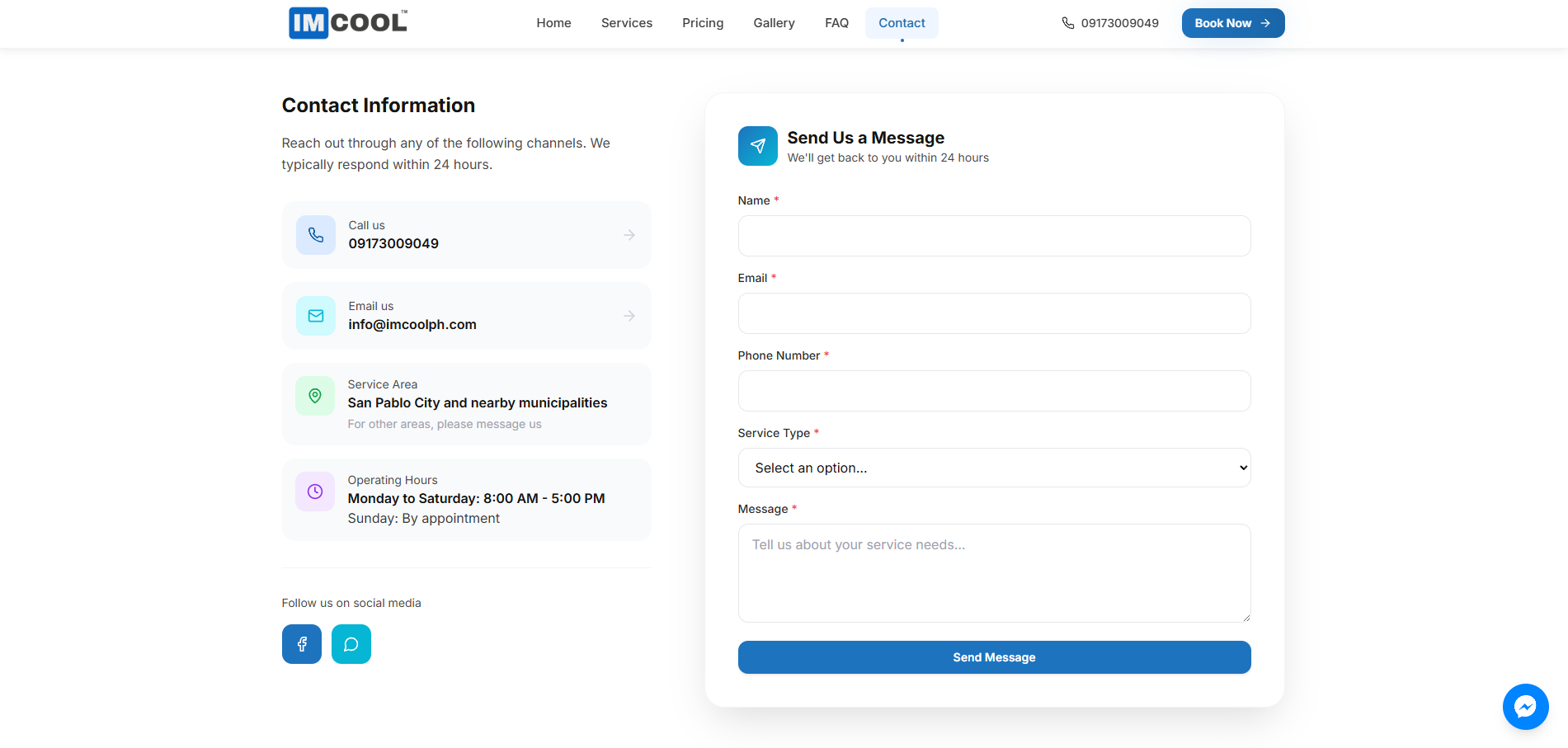The height and width of the screenshot is (748, 1568).
Task: Click the envelope icon in Email us card
Action: (316, 316)
